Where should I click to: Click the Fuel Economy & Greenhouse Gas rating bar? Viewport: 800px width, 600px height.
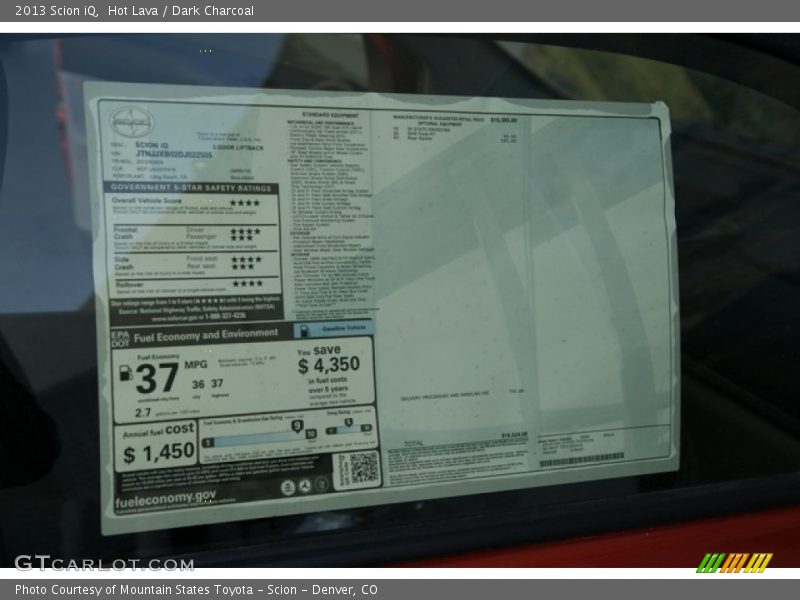pos(259,438)
